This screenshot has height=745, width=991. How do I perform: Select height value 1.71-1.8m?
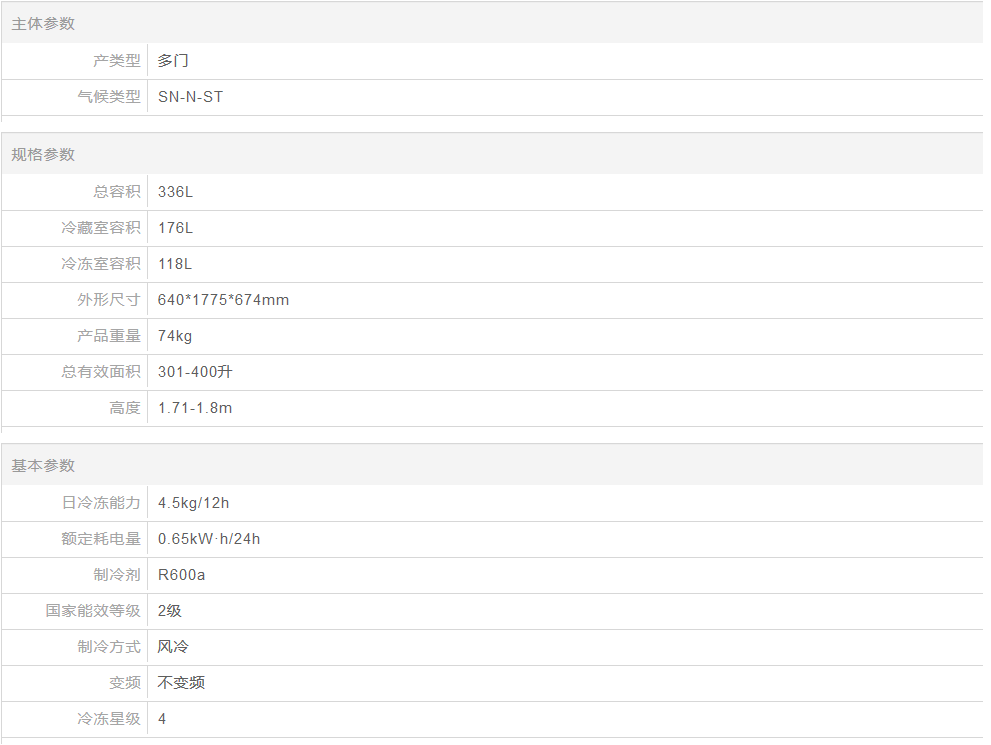click(195, 408)
